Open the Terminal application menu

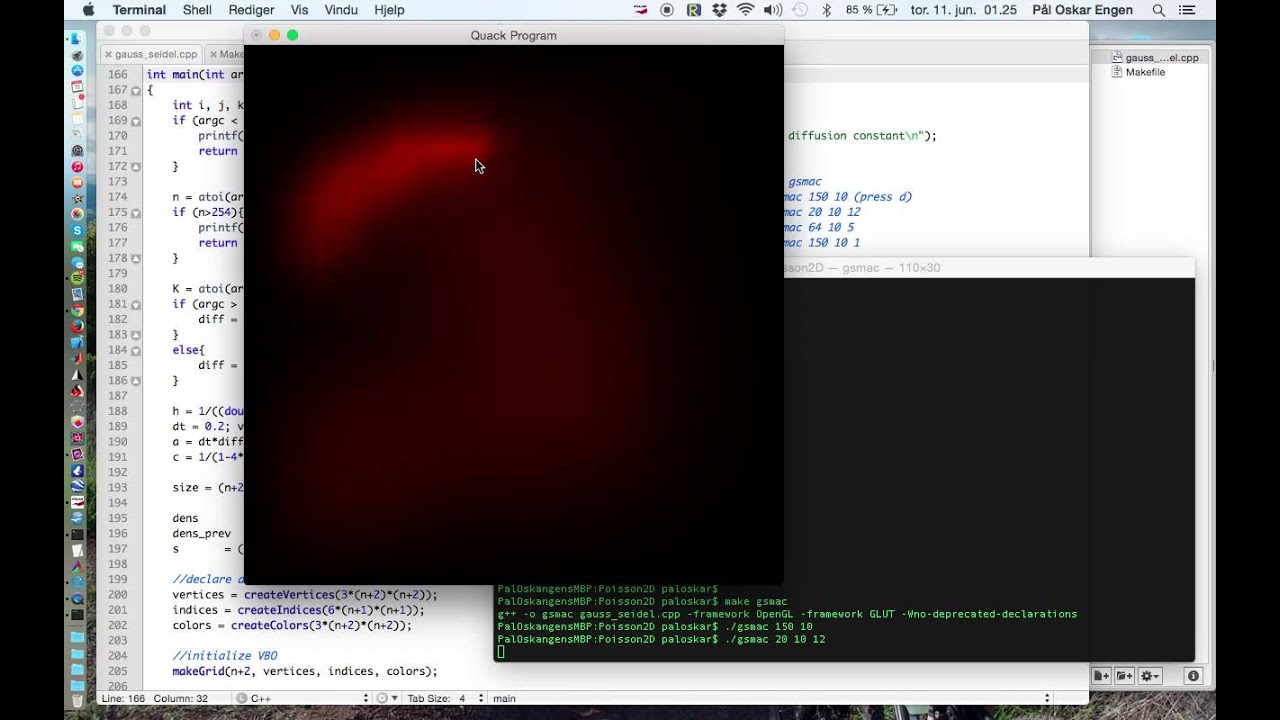coord(139,10)
